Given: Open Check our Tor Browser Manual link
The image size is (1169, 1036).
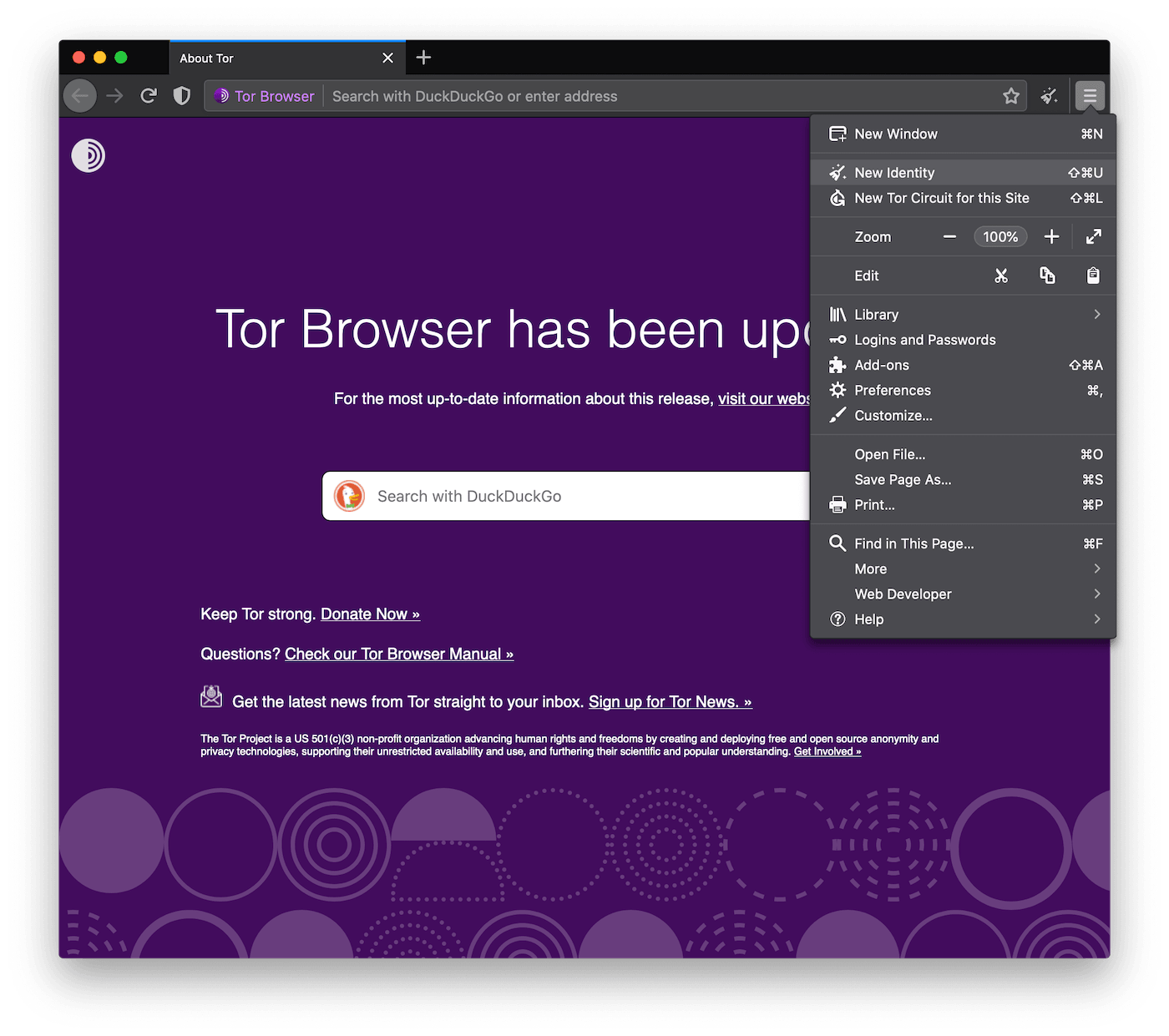Looking at the screenshot, I should 399,654.
